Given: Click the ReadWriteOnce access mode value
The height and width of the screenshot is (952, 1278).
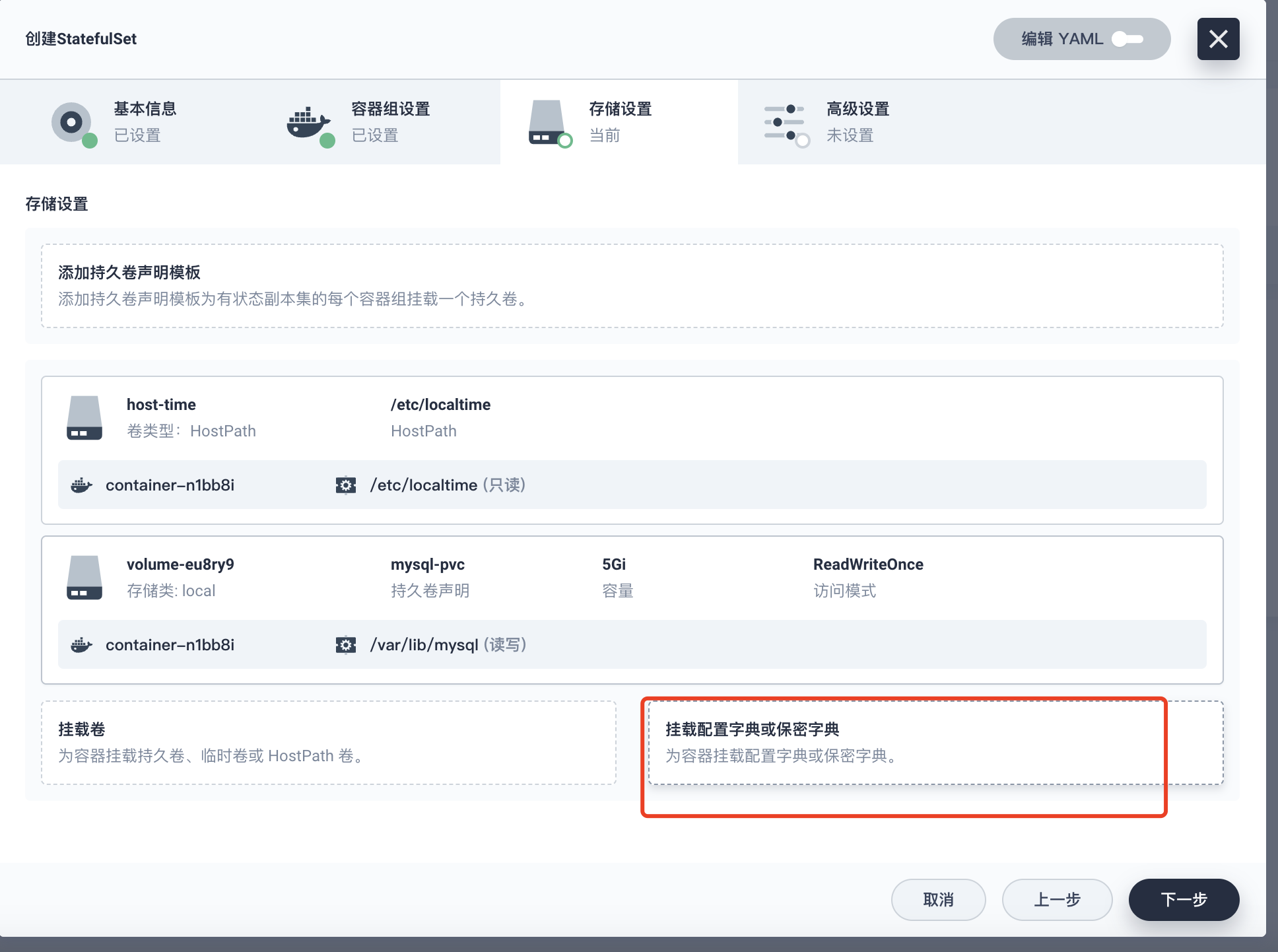Looking at the screenshot, I should coord(868,564).
